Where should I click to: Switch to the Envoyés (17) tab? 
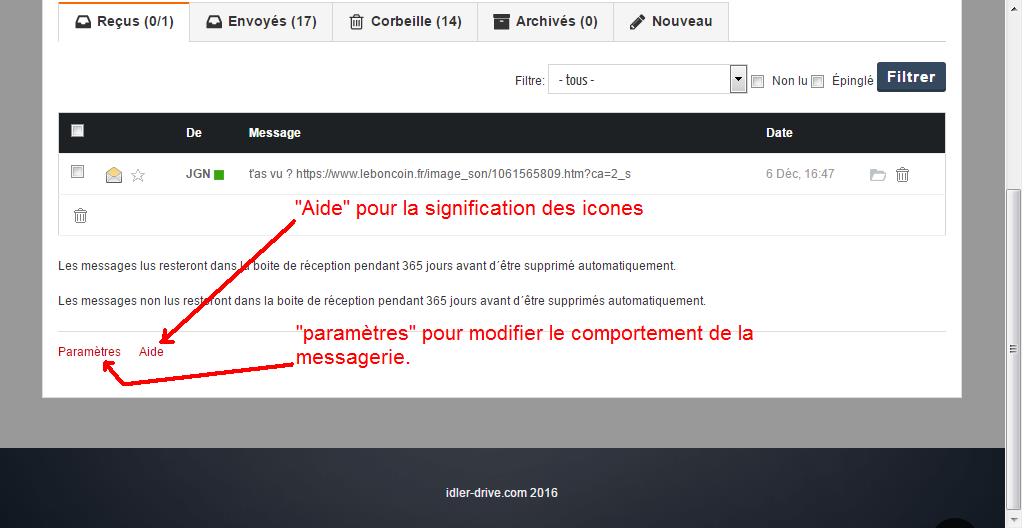pos(261,21)
